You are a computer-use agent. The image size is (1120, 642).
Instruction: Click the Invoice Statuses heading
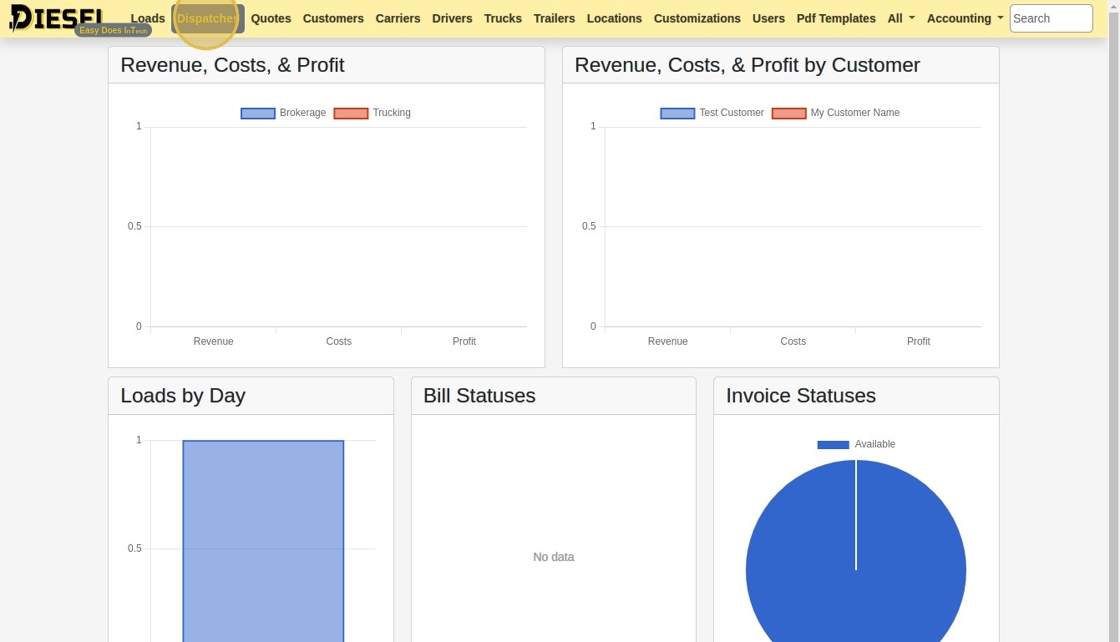[x=801, y=396]
